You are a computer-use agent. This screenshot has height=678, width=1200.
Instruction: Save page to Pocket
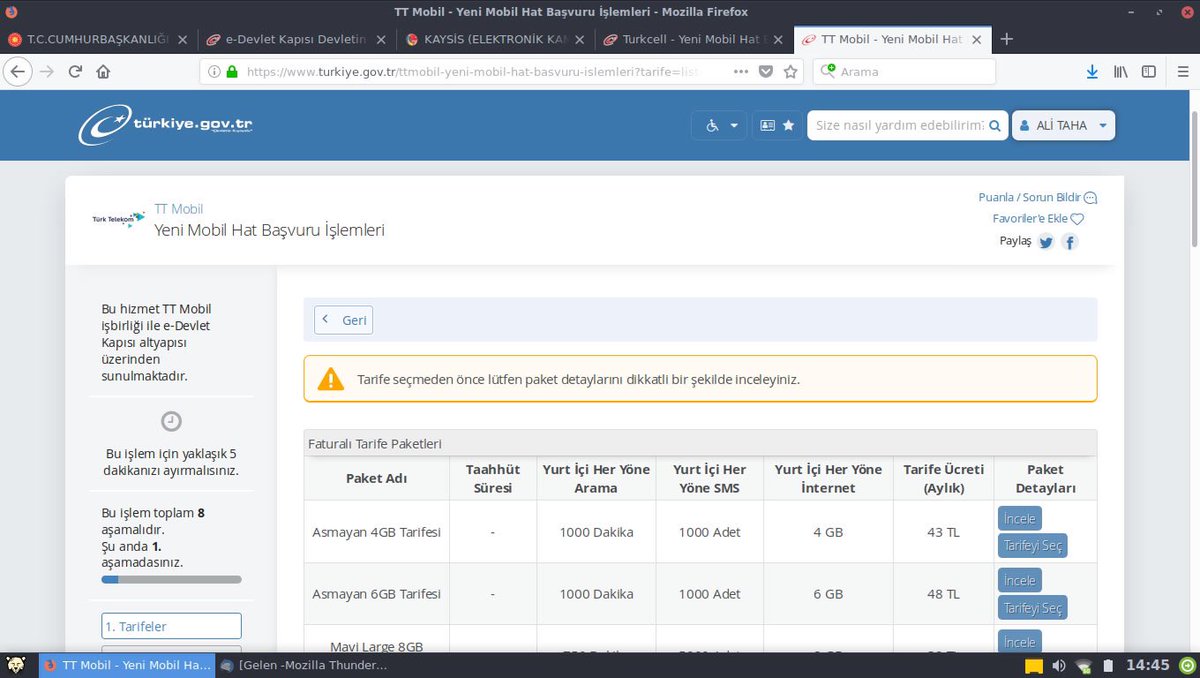(x=766, y=72)
